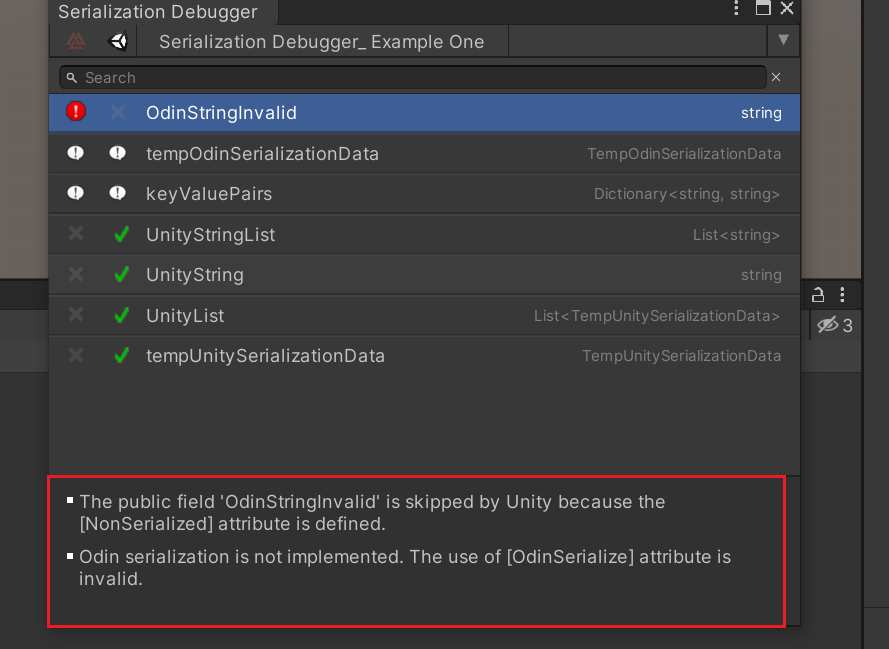
Task: Click the TempOdinSerializationData type label
Action: (x=684, y=154)
